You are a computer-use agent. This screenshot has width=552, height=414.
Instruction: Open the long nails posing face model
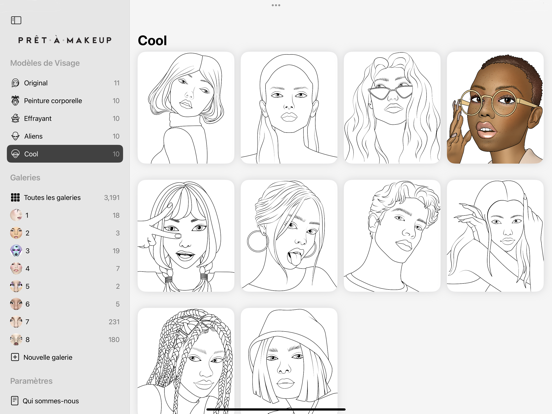click(495, 236)
